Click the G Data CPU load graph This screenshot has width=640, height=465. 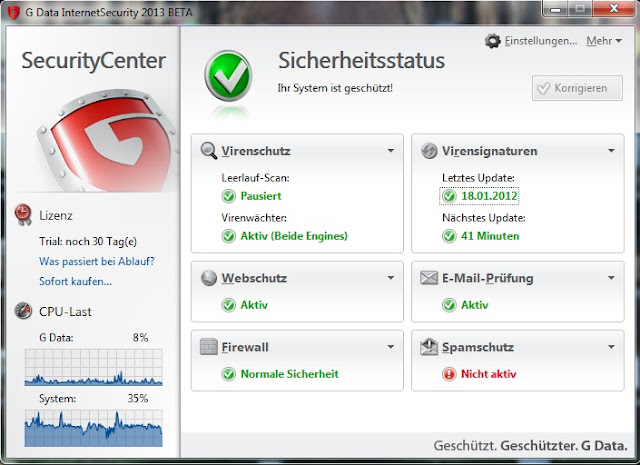93,367
